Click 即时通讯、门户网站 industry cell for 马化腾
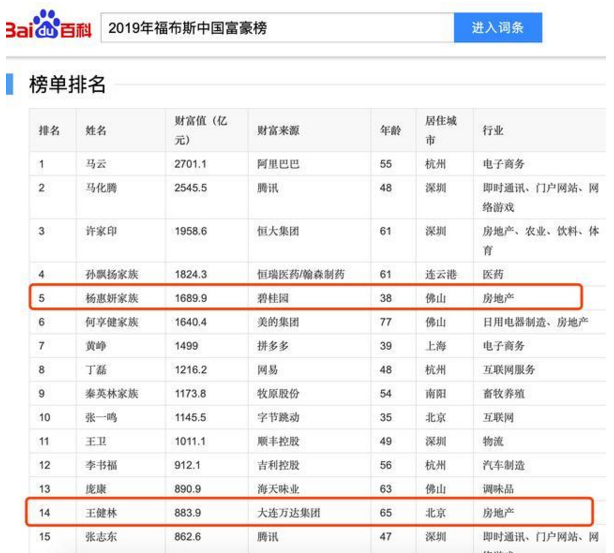 coord(541,197)
